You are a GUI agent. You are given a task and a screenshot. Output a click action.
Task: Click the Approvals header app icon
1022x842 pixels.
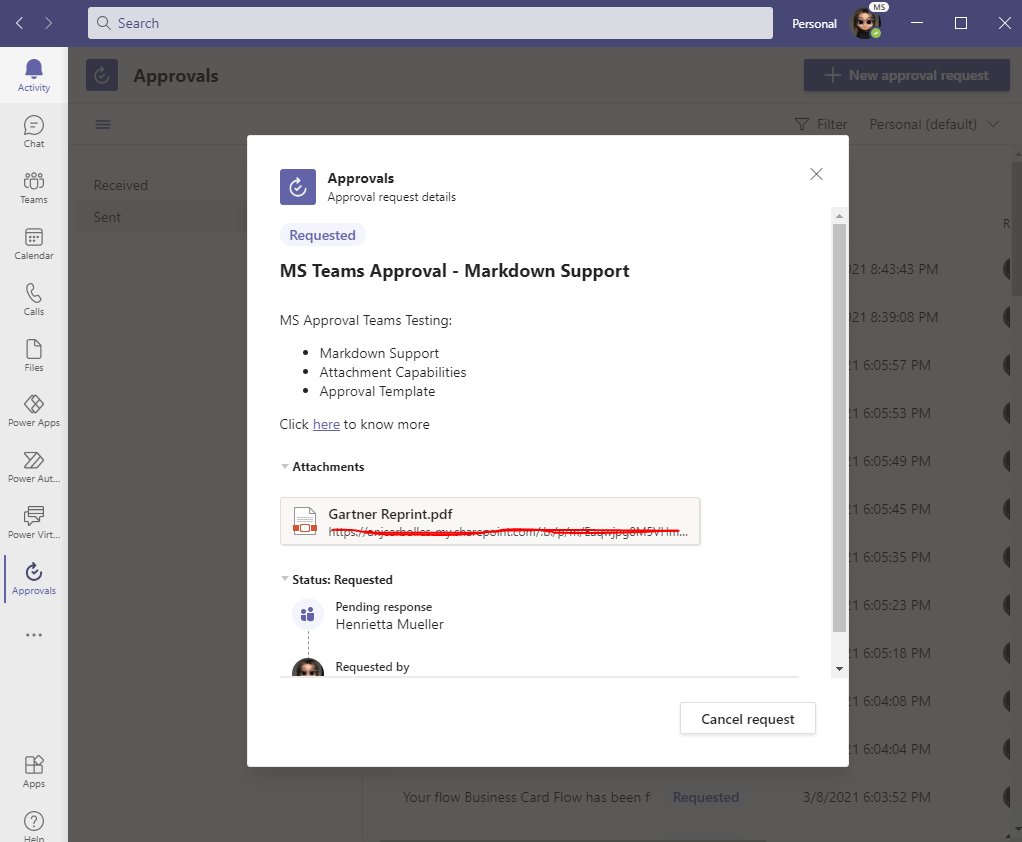tap(102, 76)
